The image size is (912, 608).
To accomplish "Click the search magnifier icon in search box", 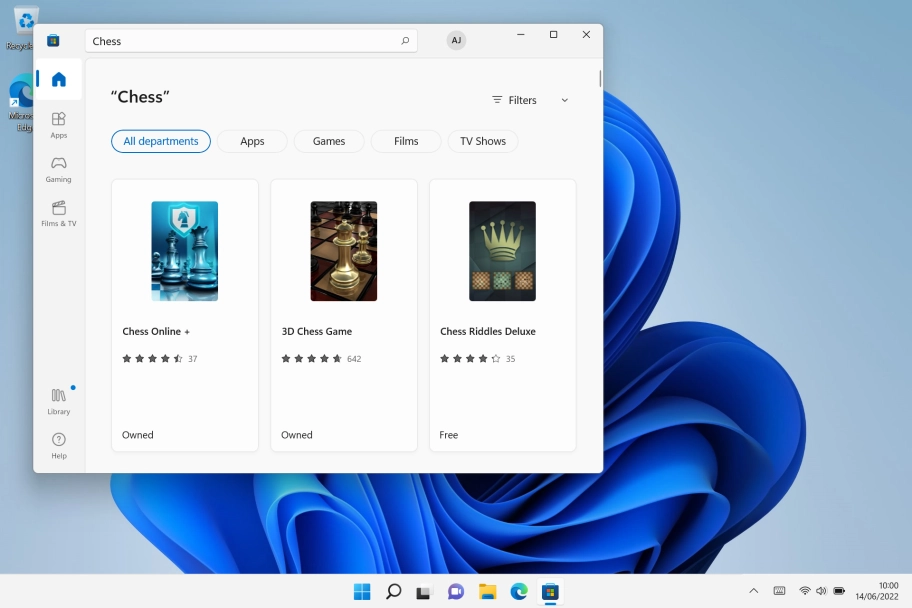I will click(x=405, y=41).
